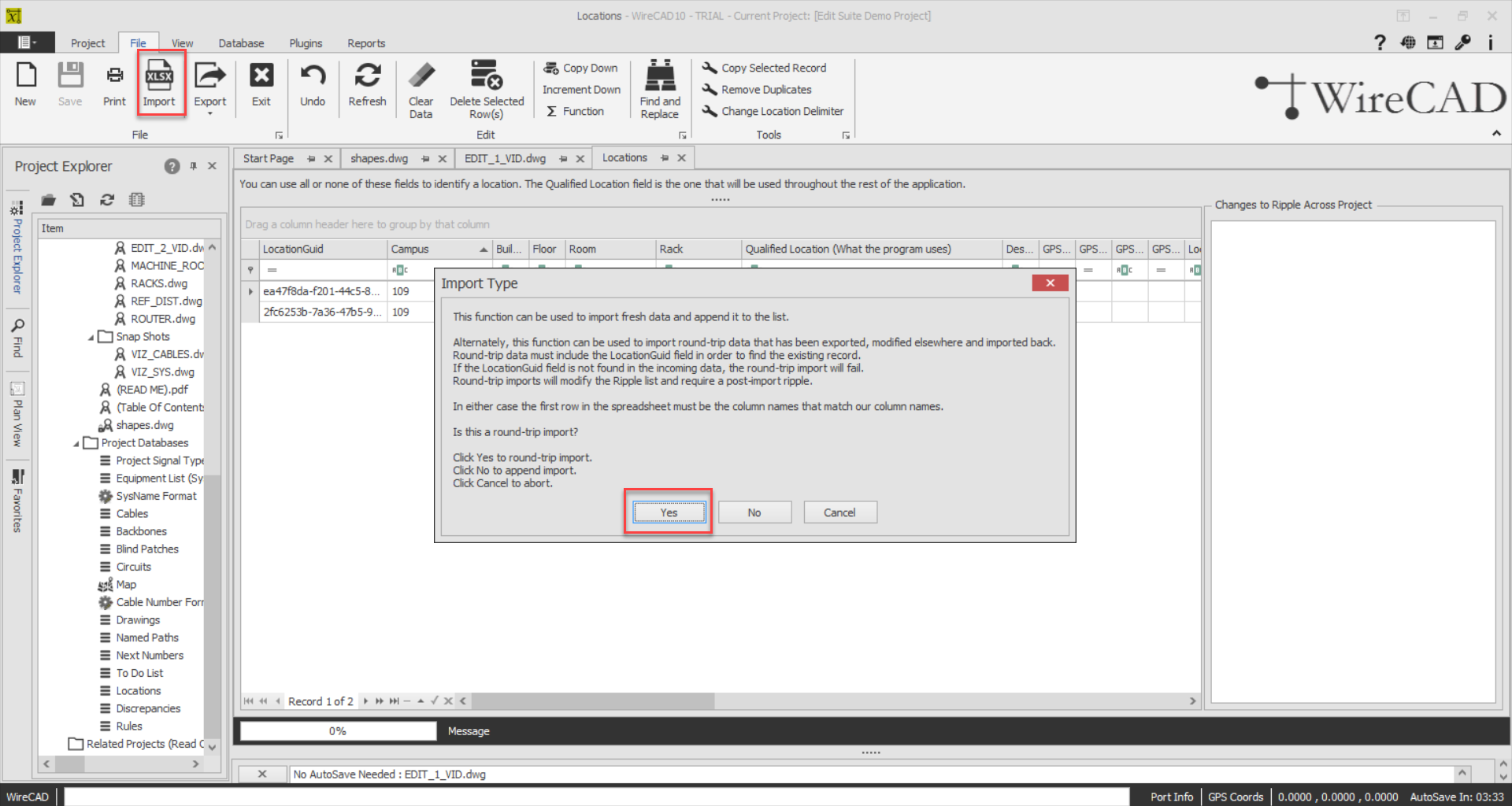
Task: Click the LocationGuid filter field
Action: tap(323, 270)
